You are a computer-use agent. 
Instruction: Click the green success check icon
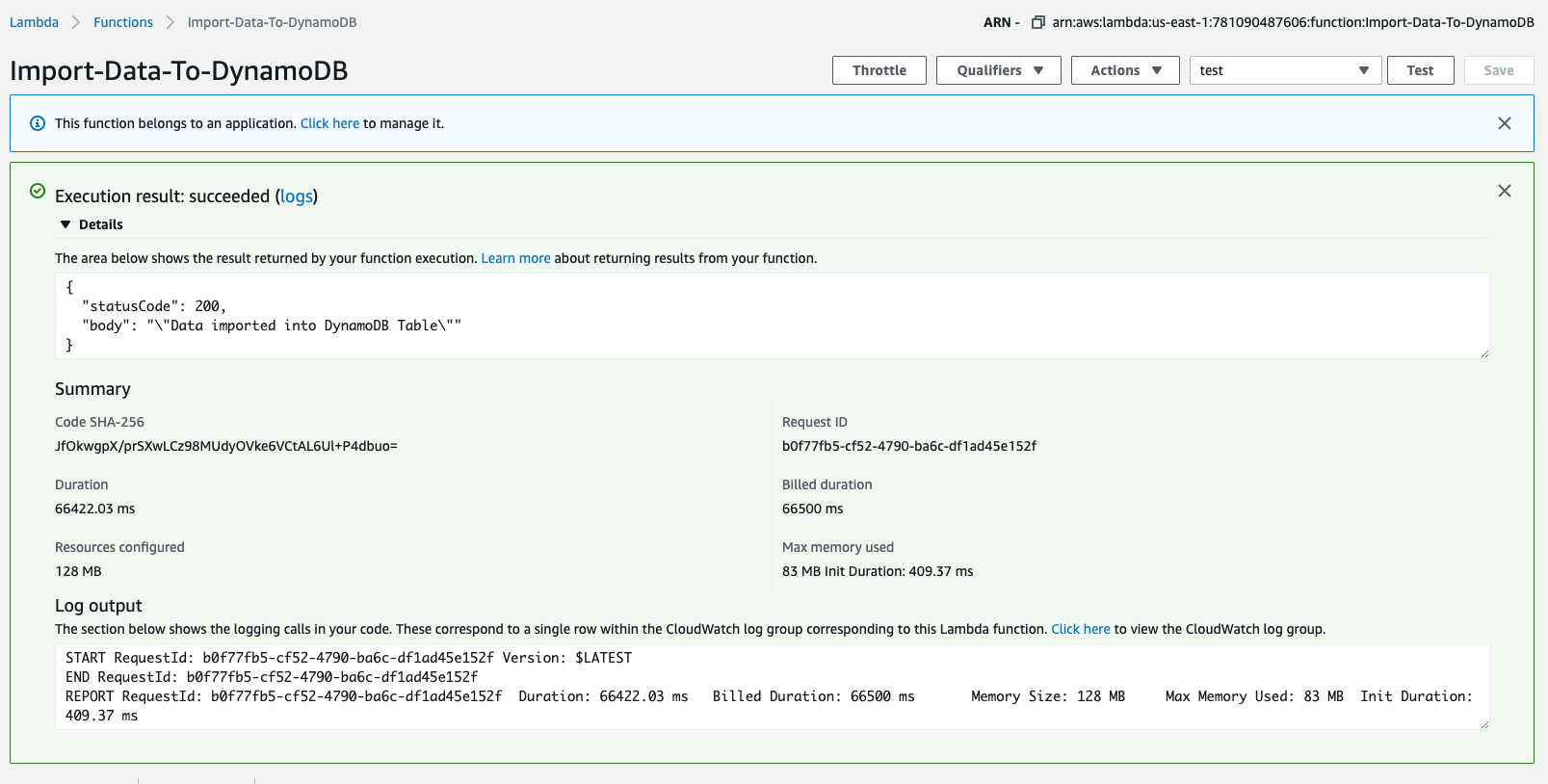click(38, 191)
